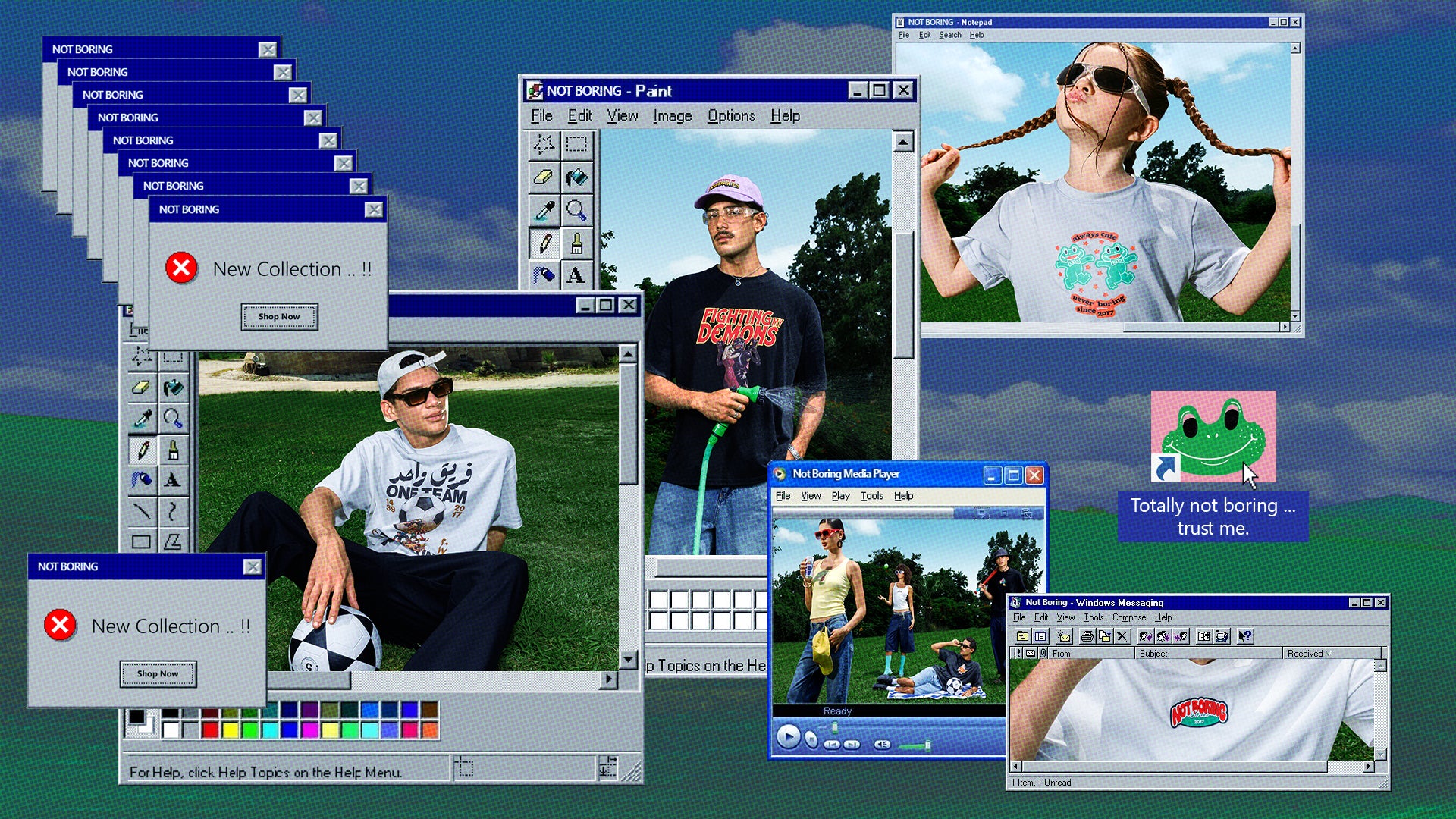Image resolution: width=1456 pixels, height=819 pixels.
Task: Sort by the Received column arrow
Action: coord(1329,653)
